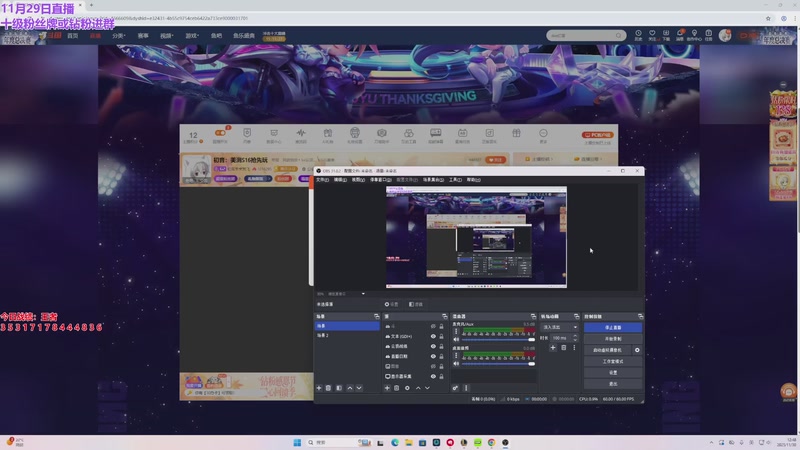
Task: Open the scene collection menu in OBS
Action: tap(433, 180)
